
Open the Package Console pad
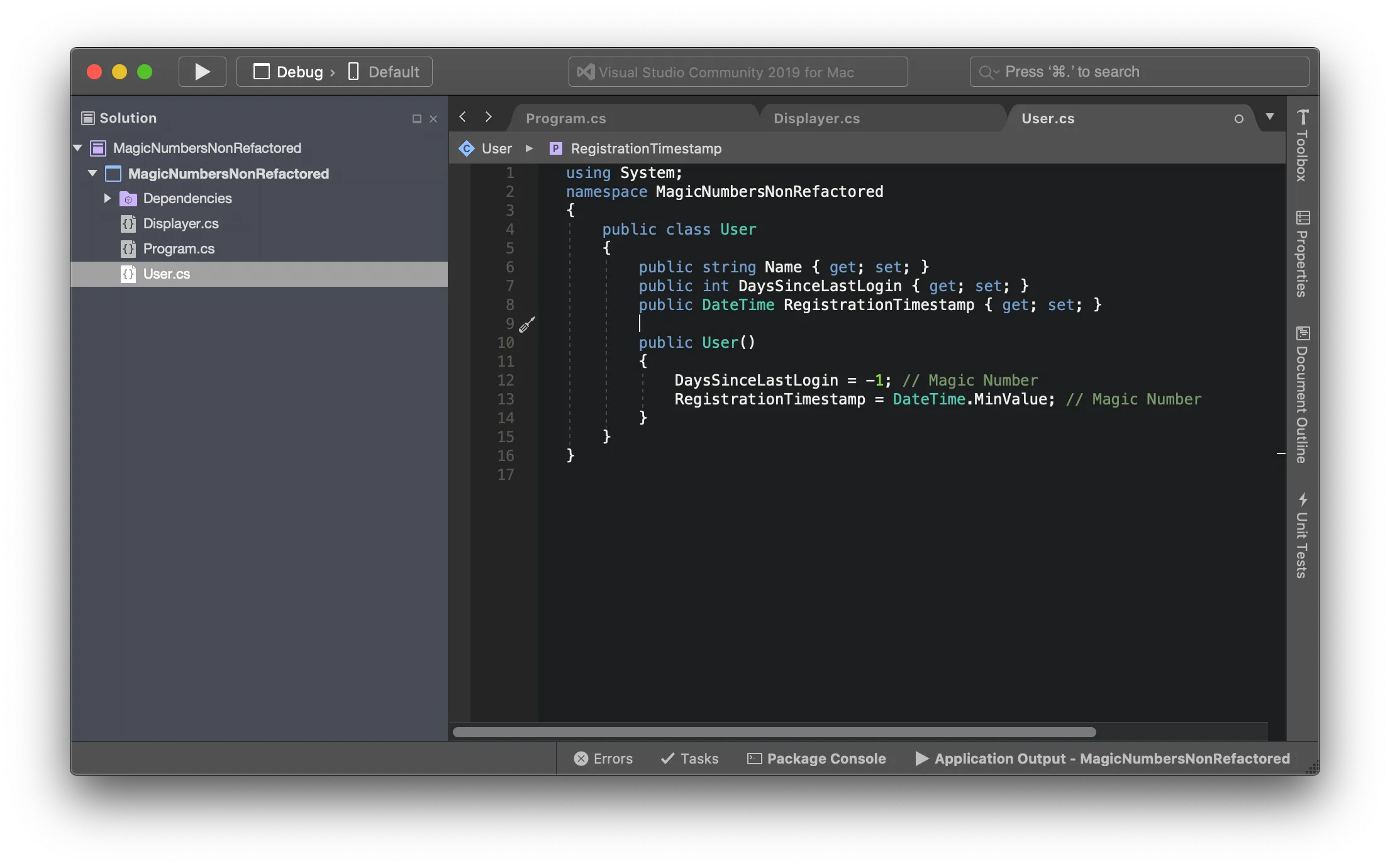[x=816, y=759]
